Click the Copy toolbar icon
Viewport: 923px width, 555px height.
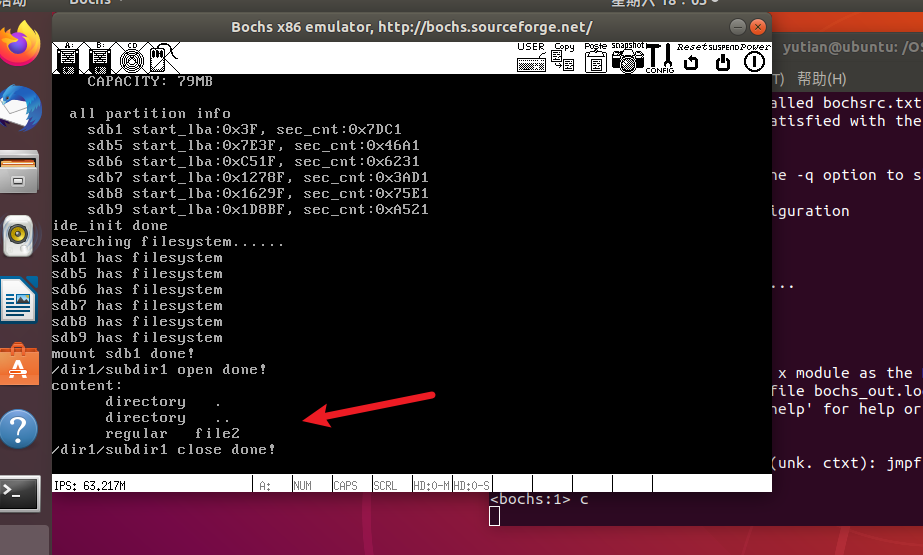pos(564,59)
